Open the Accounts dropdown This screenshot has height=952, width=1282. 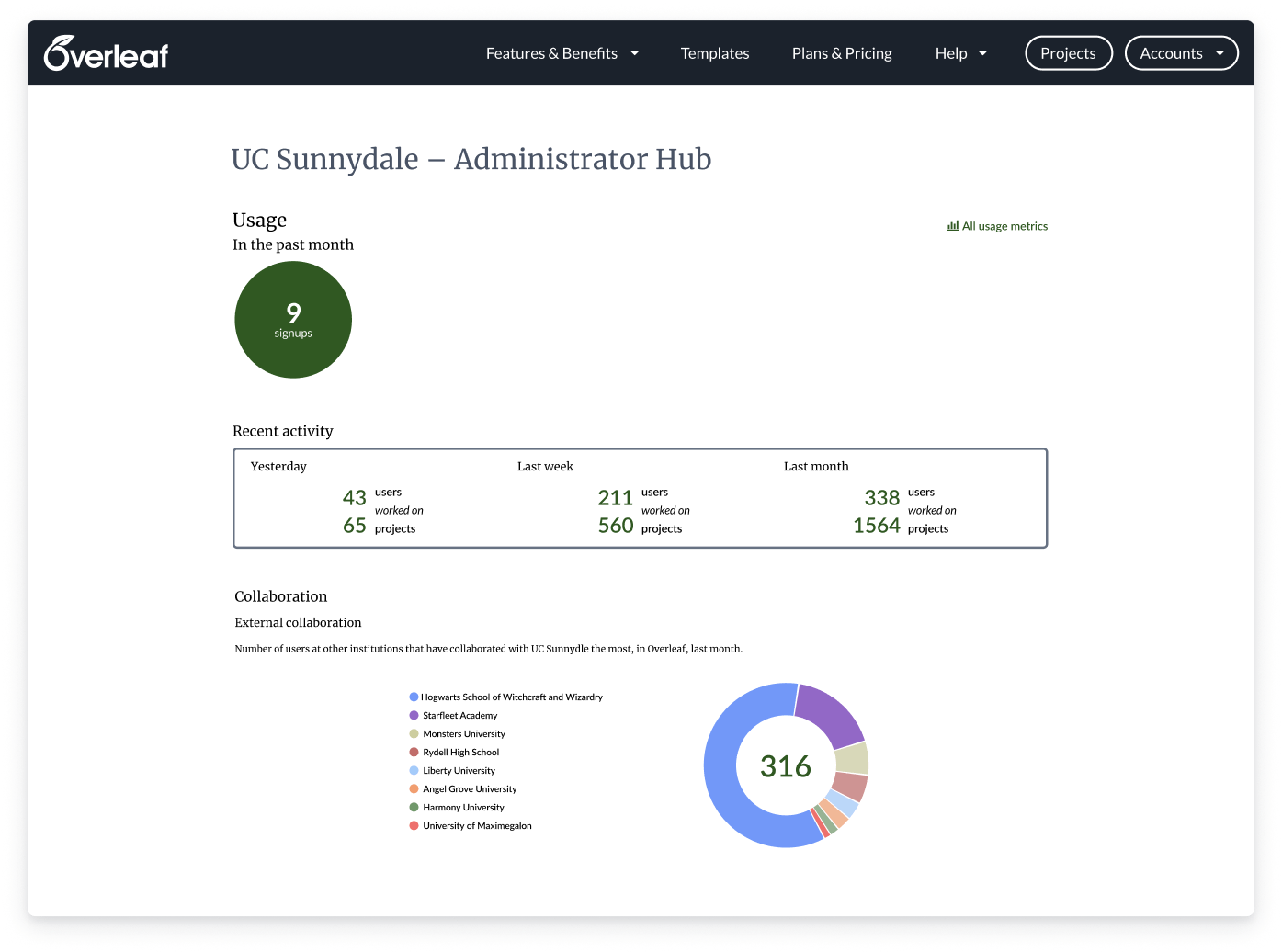(1181, 52)
